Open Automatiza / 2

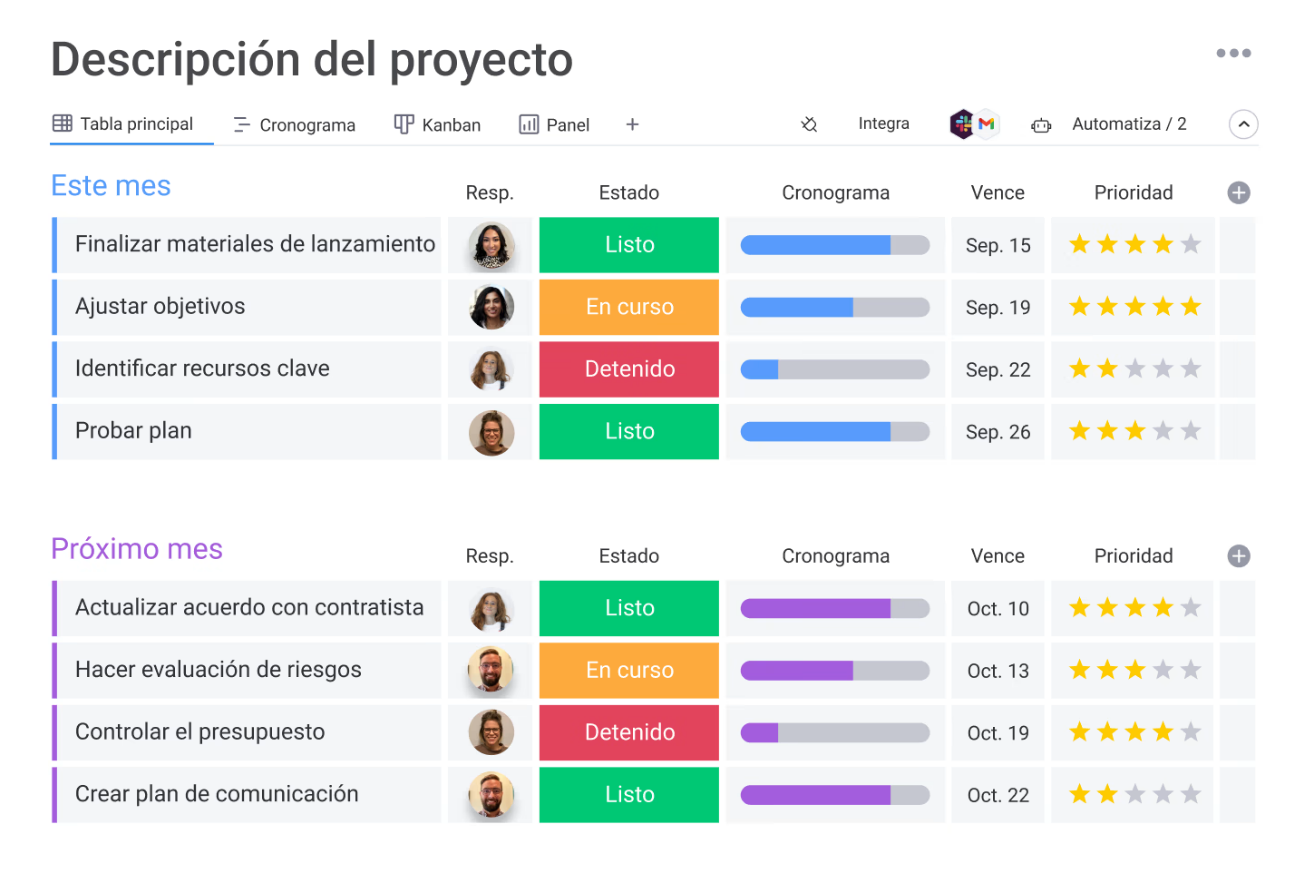[x=1130, y=124]
